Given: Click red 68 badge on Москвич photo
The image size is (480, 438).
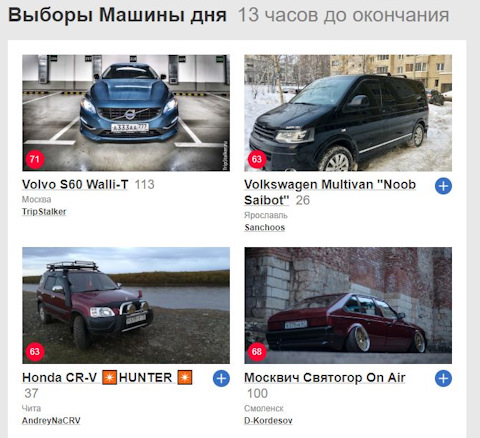Looking at the screenshot, I should click(x=257, y=352).
